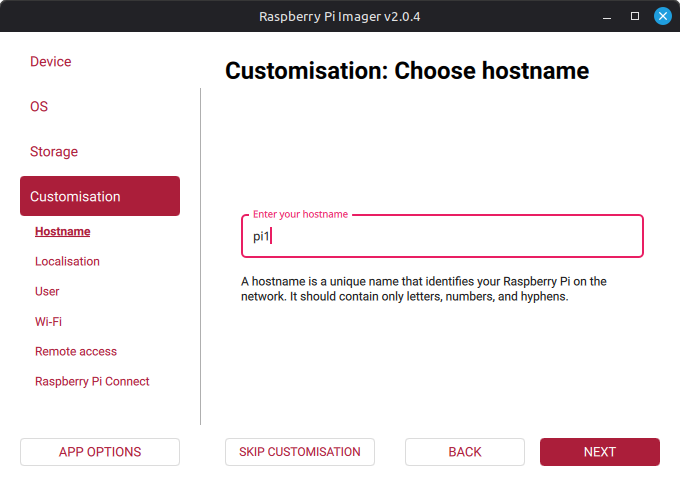
Task: Focus the hostname input field
Action: coord(442,237)
